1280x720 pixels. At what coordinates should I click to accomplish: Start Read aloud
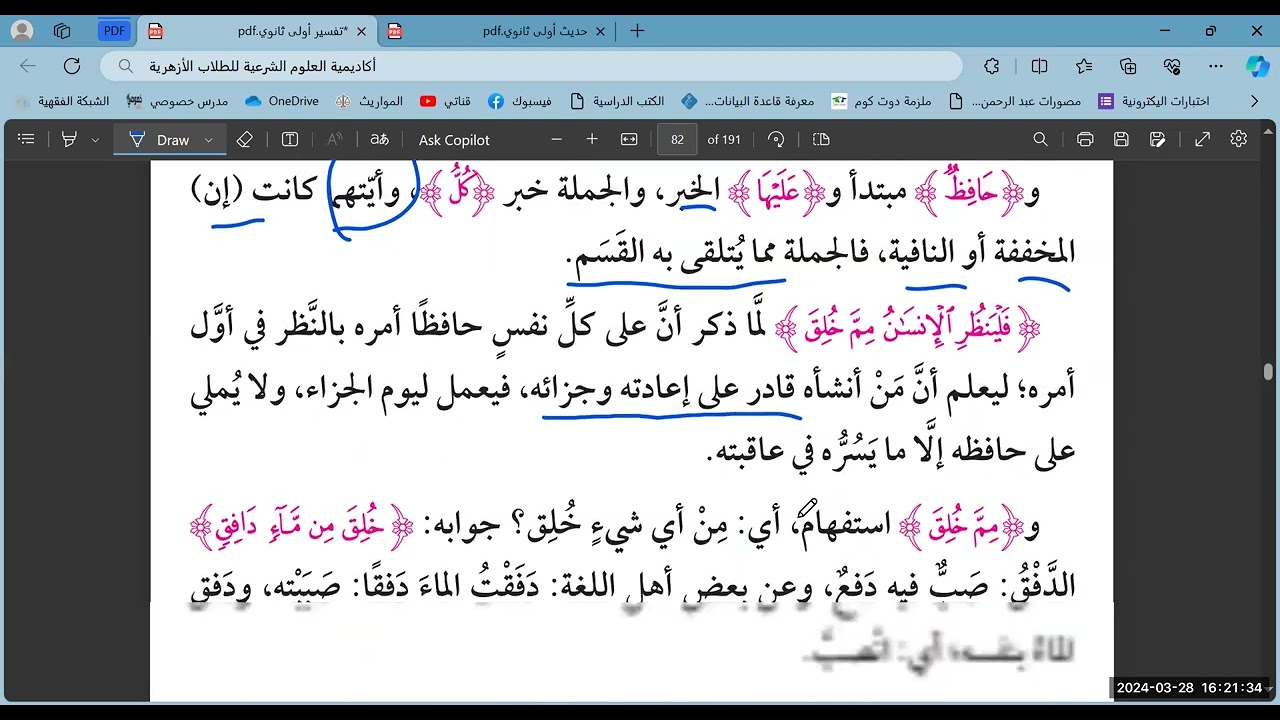coord(334,140)
